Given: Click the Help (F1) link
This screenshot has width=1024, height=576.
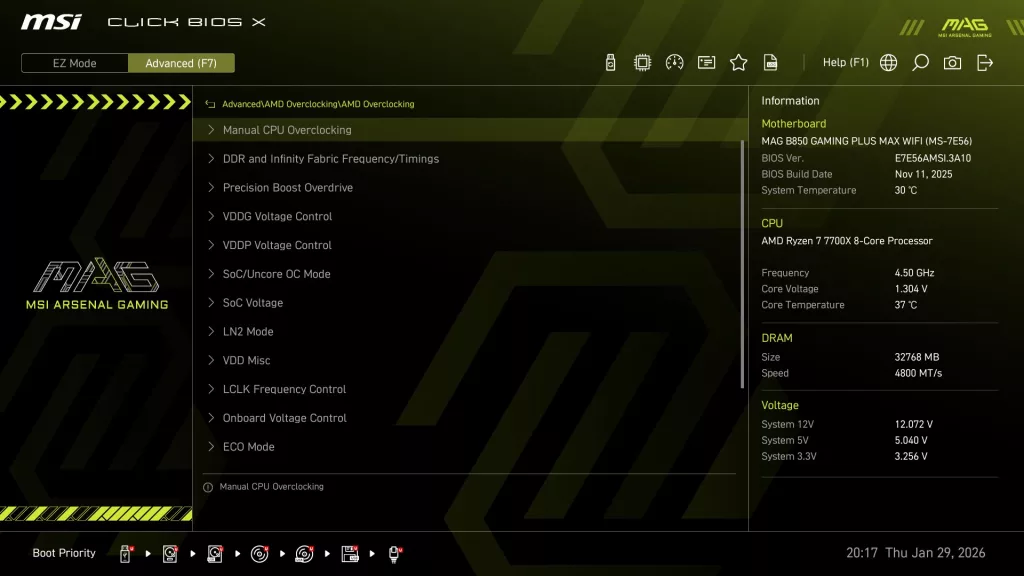Looking at the screenshot, I should coord(845,62).
